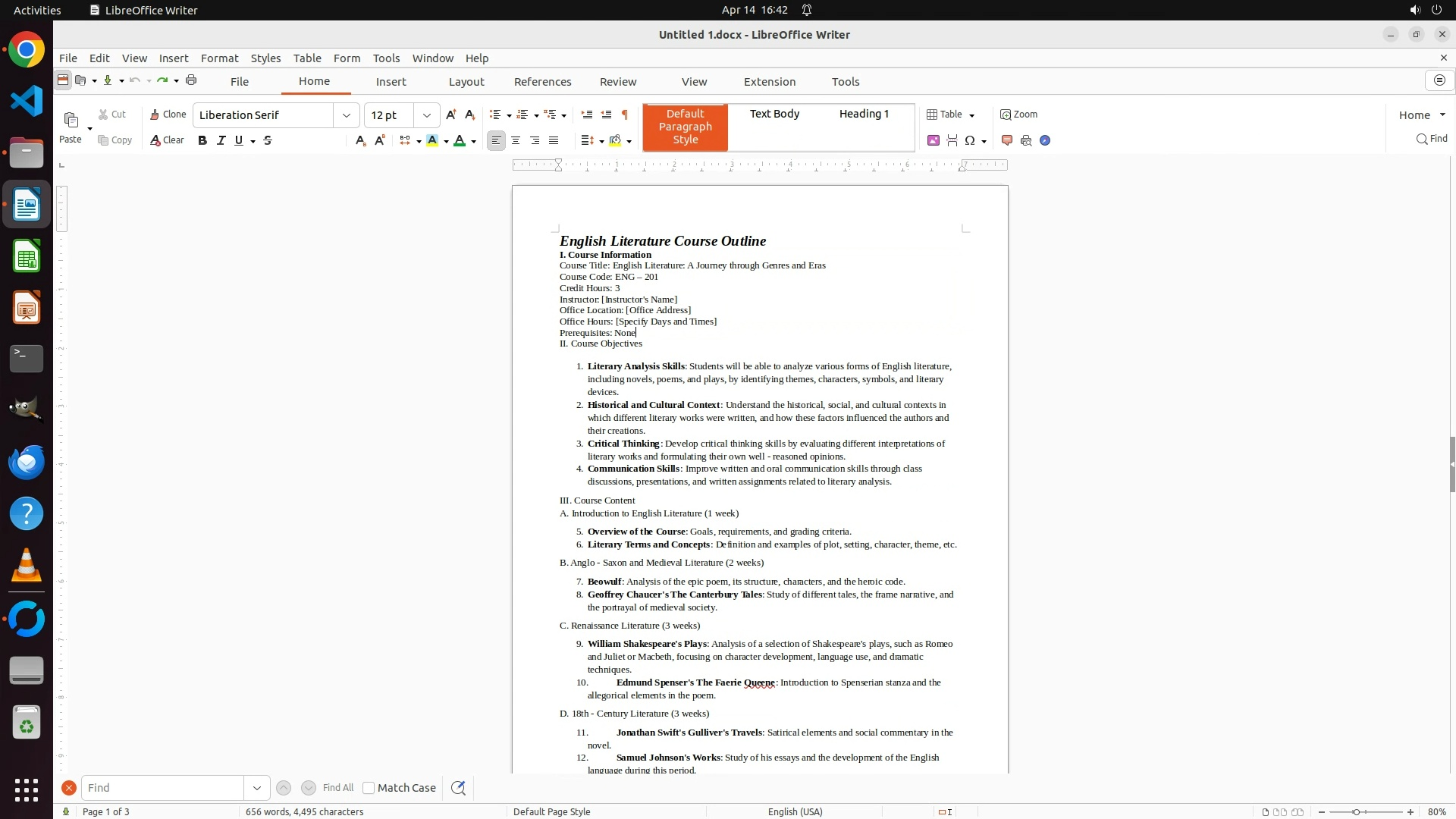Toggle bold formatting

click(x=202, y=140)
